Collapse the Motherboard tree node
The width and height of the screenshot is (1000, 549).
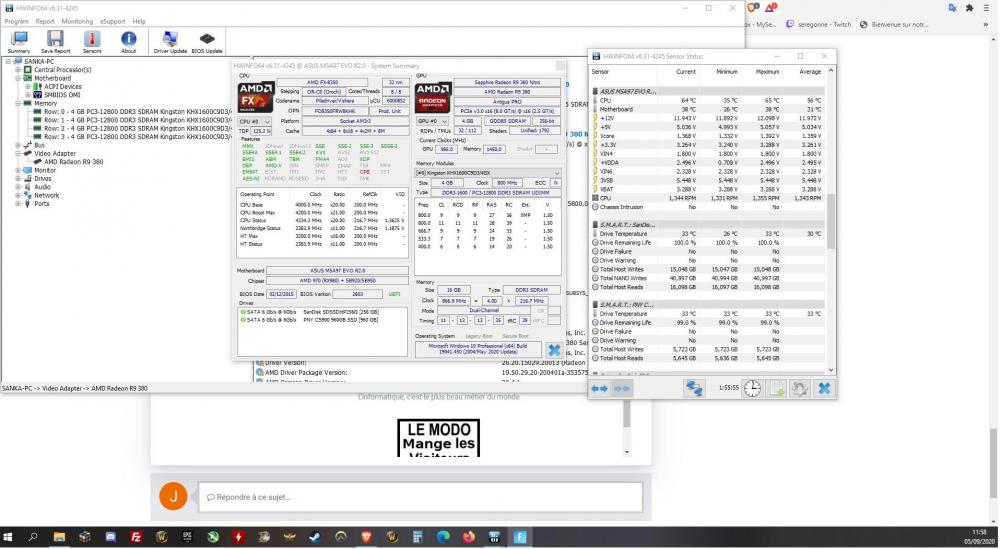pos(18,78)
